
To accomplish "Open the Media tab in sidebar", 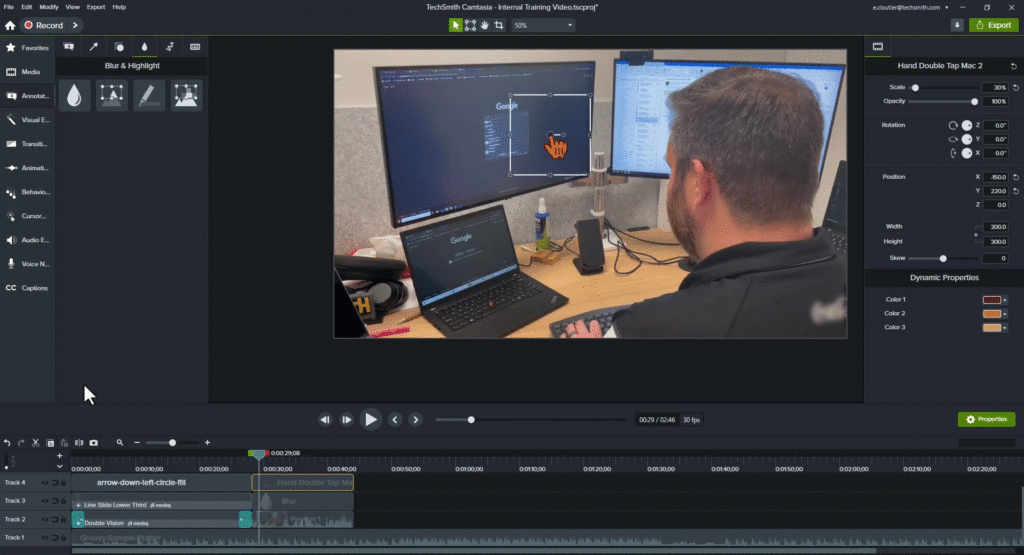I will point(27,72).
